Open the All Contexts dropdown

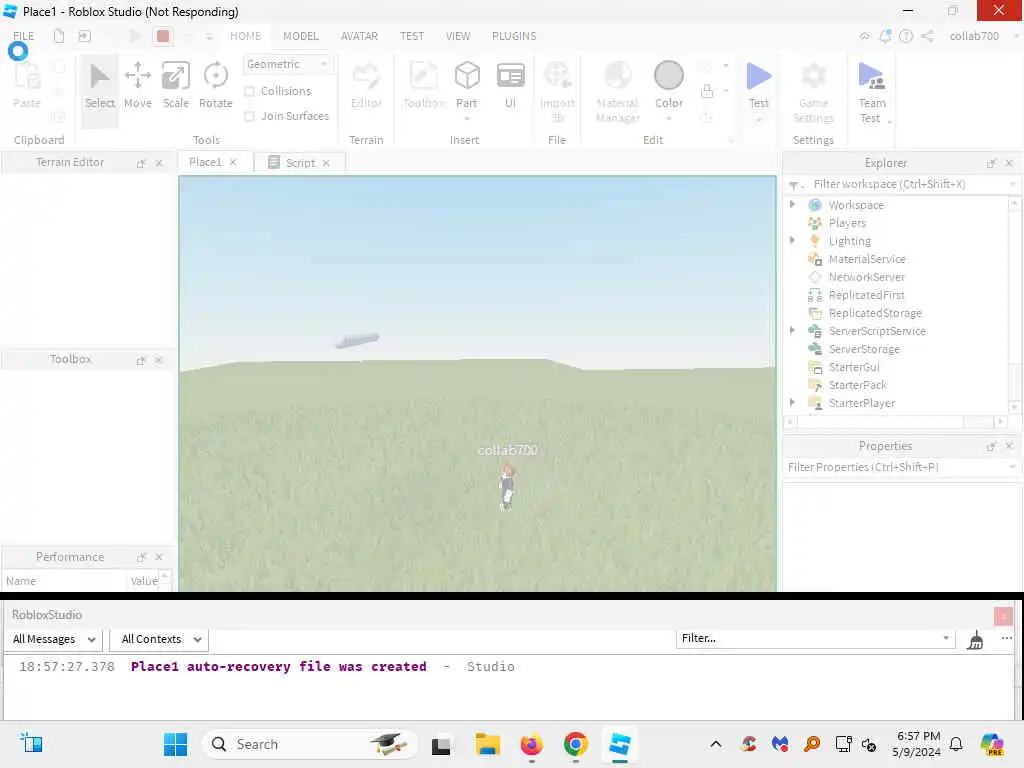(161, 639)
